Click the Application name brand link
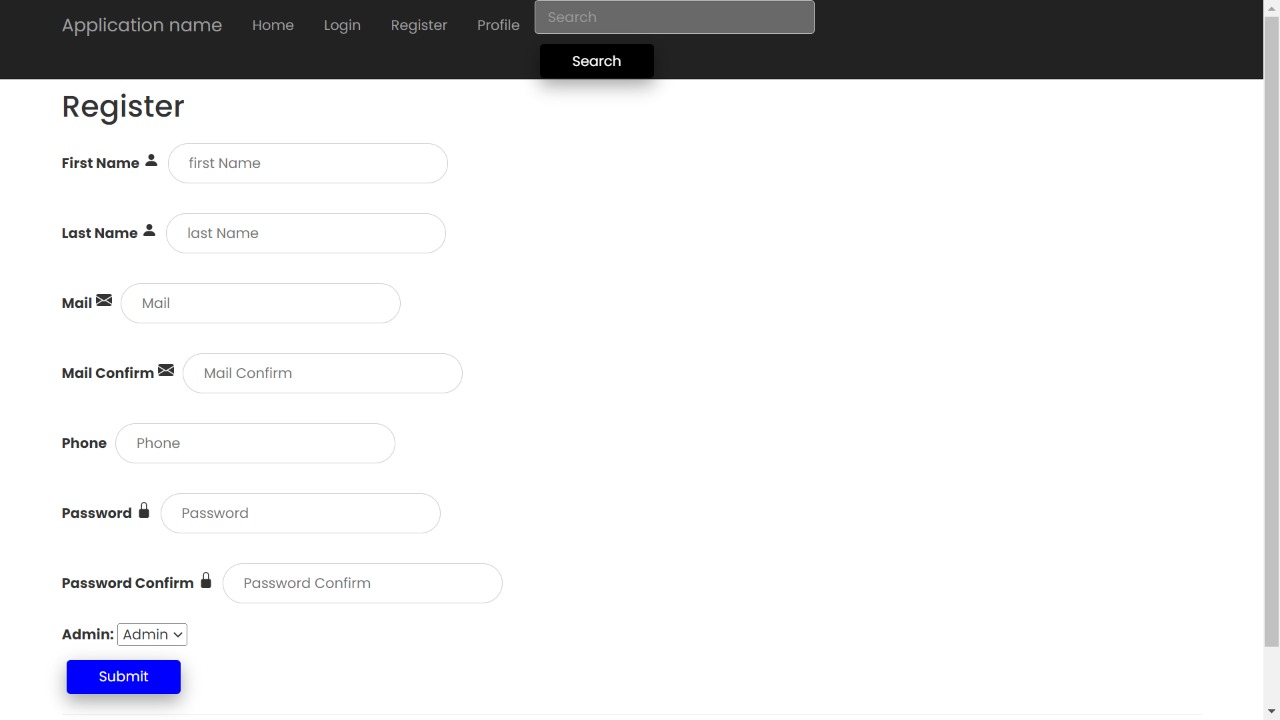The width and height of the screenshot is (1280, 720). 142,25
